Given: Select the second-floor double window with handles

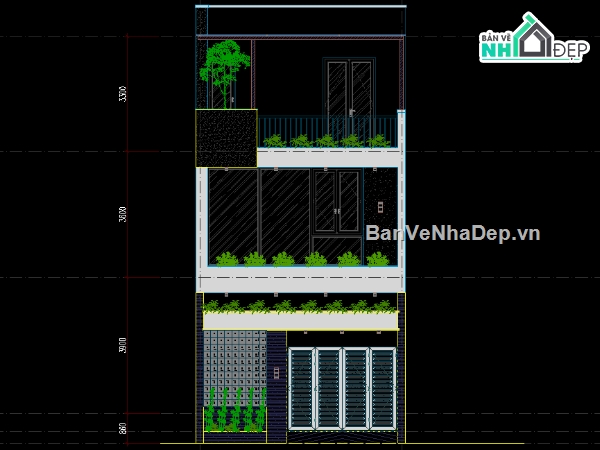Looking at the screenshot, I should (337, 202).
